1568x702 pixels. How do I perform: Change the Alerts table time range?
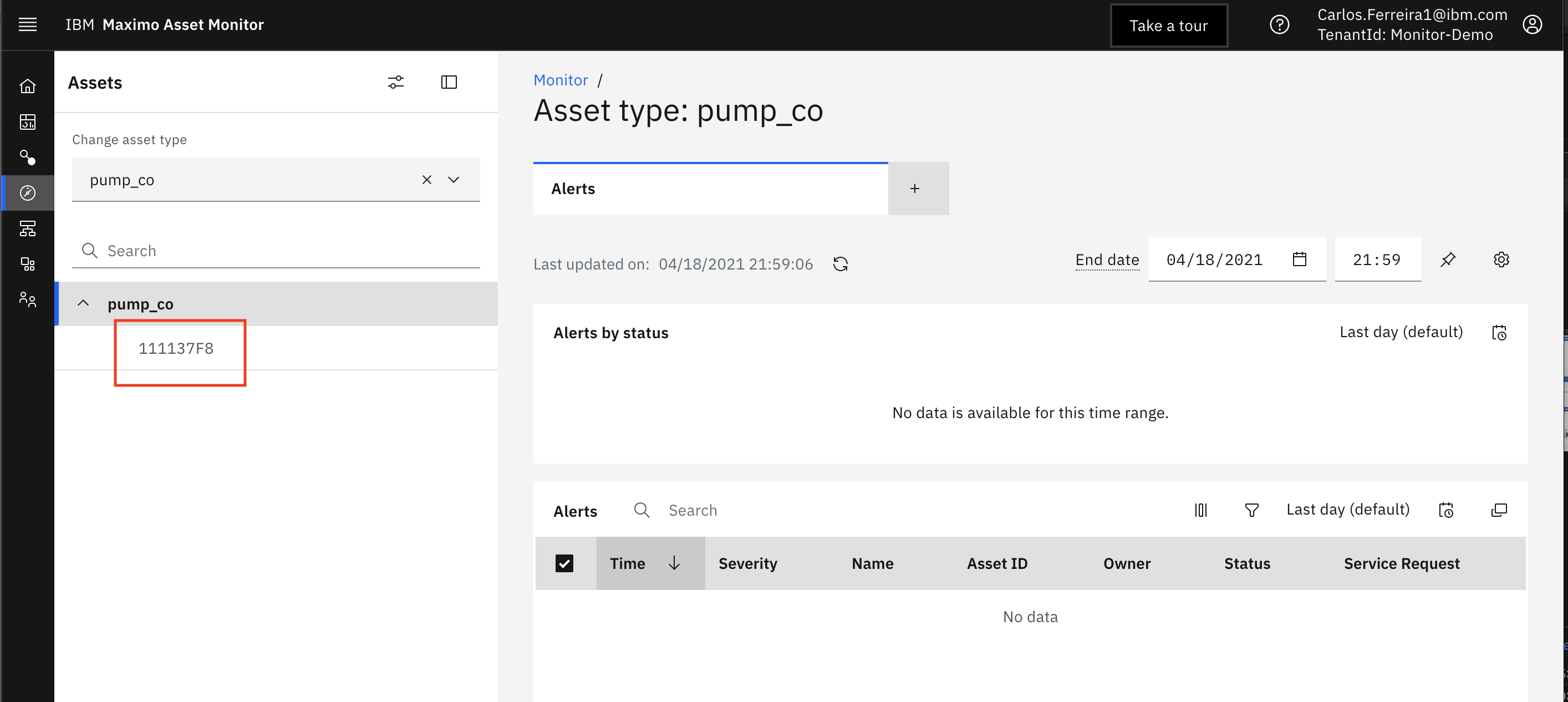1445,510
